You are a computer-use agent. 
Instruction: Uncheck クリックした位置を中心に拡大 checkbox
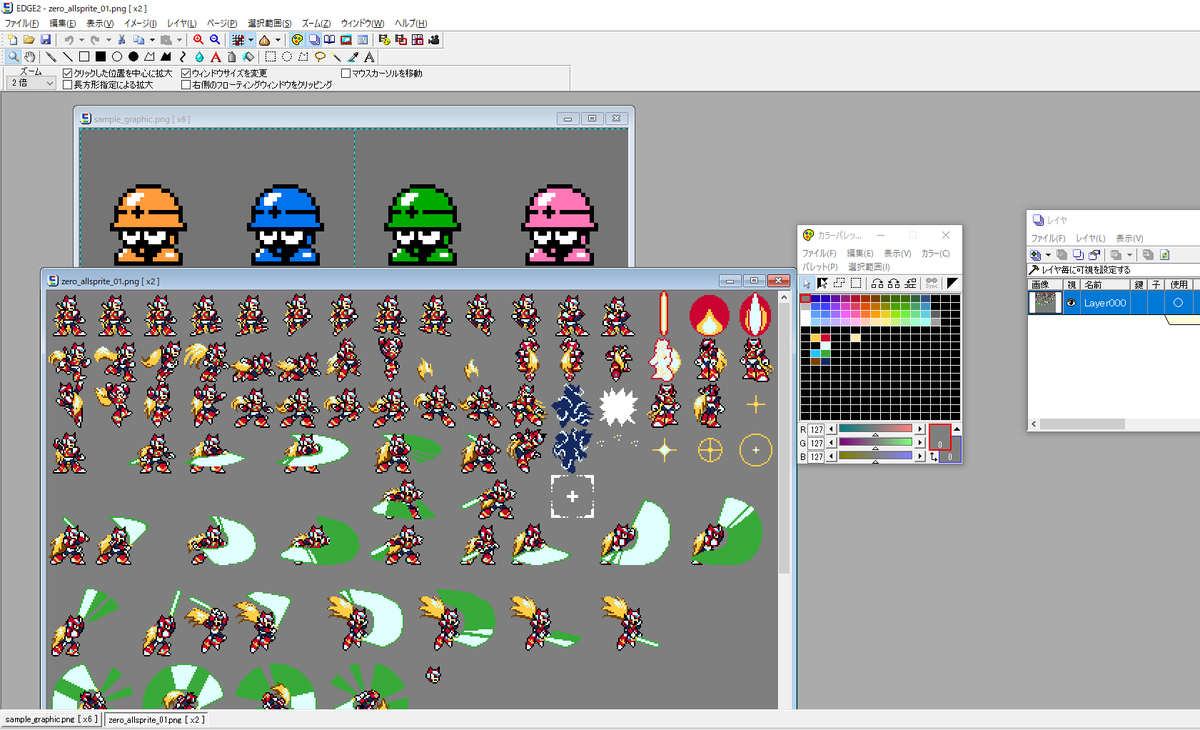68,73
